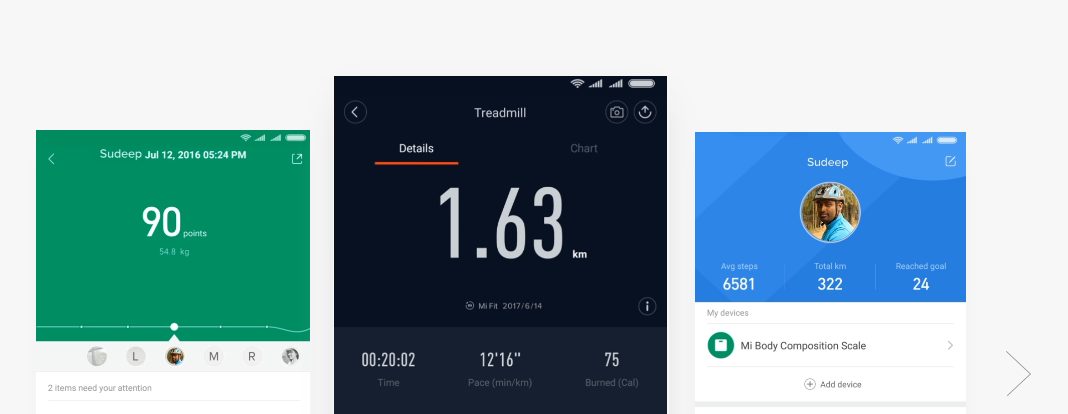Viewport: 1068px width, 414px height.
Task: Switch to the Chart tab
Action: (x=584, y=148)
